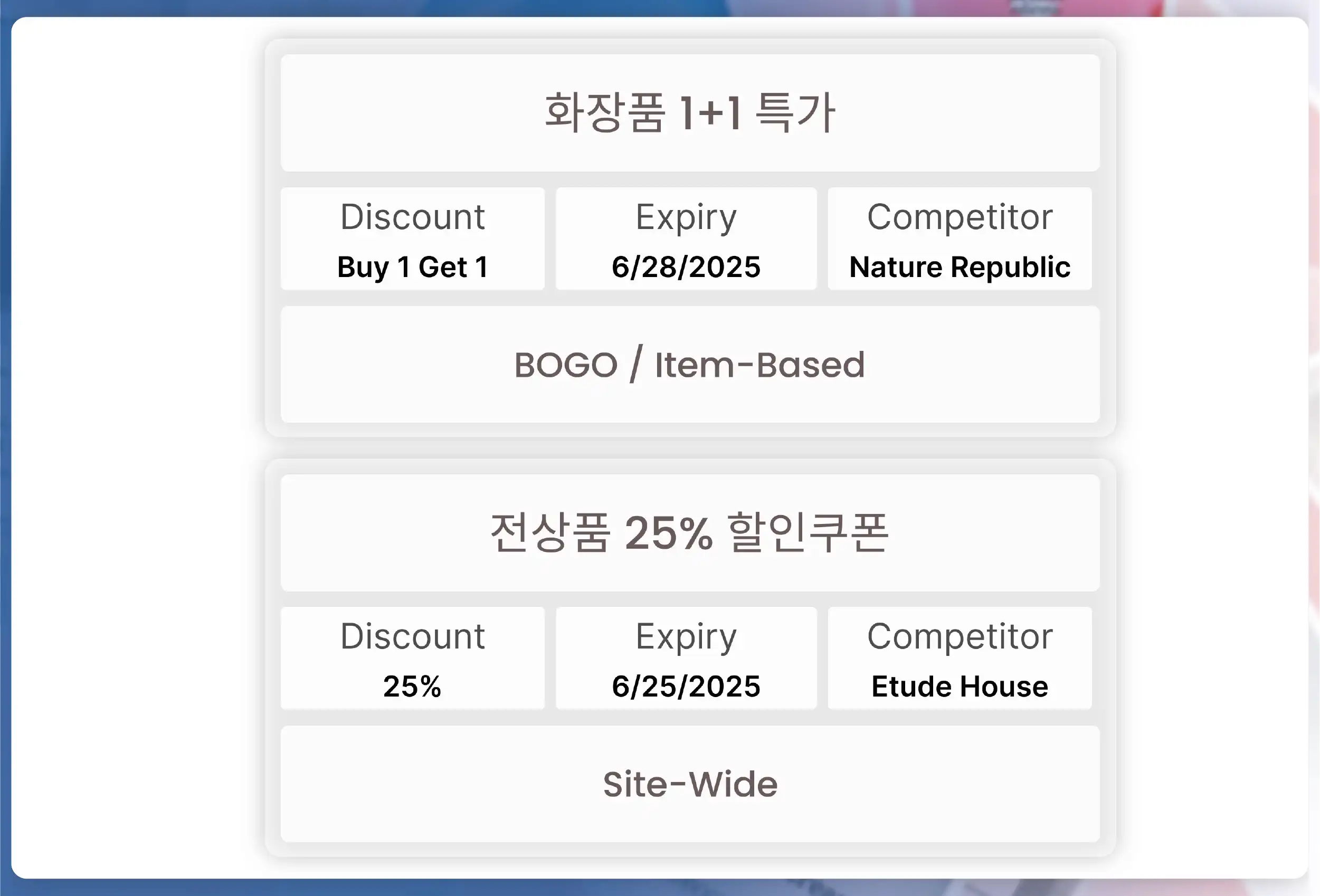Select the 6/25/2025 expiry date

click(x=686, y=686)
